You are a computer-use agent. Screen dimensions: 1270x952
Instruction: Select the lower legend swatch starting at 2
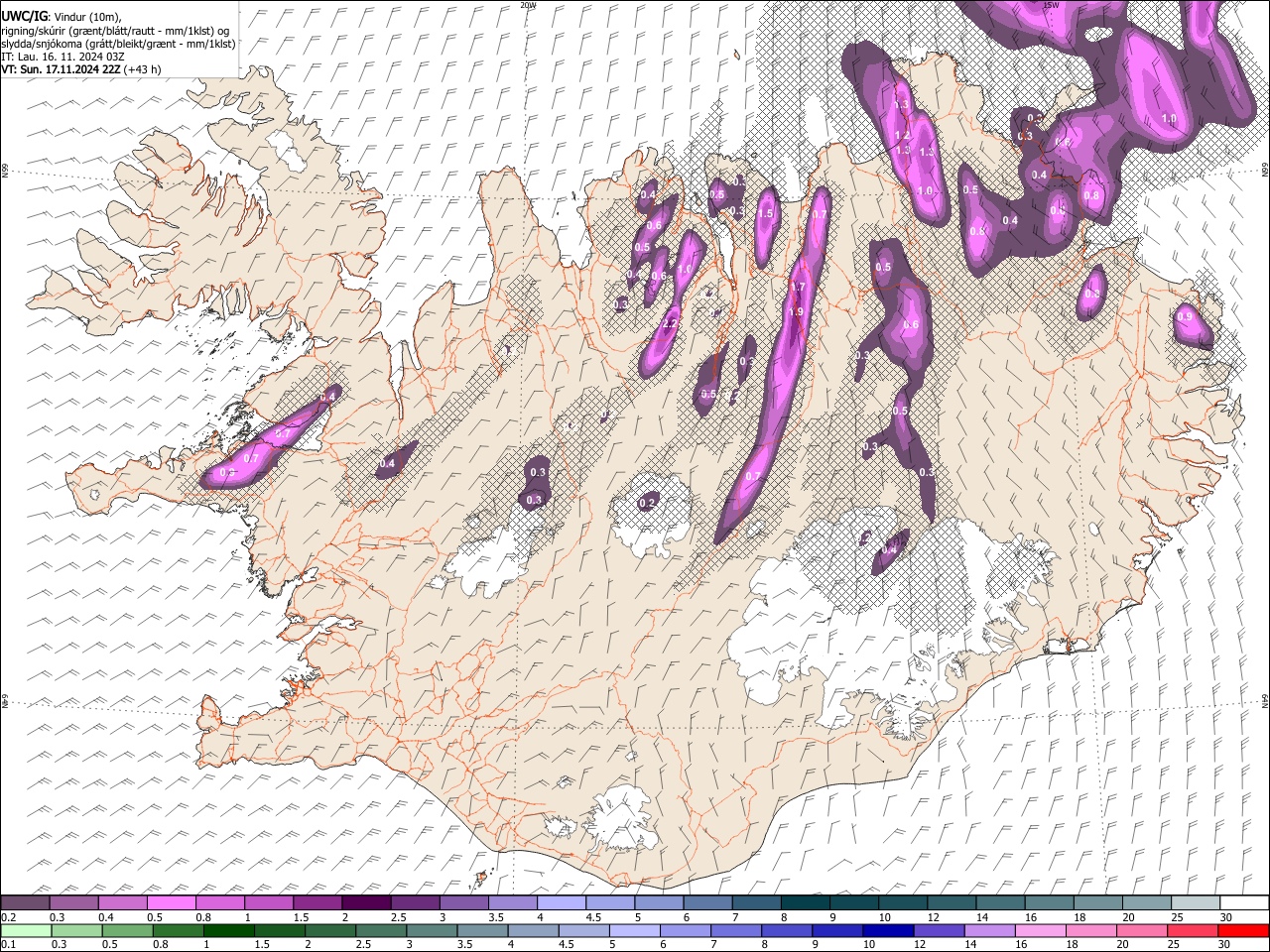click(x=329, y=930)
